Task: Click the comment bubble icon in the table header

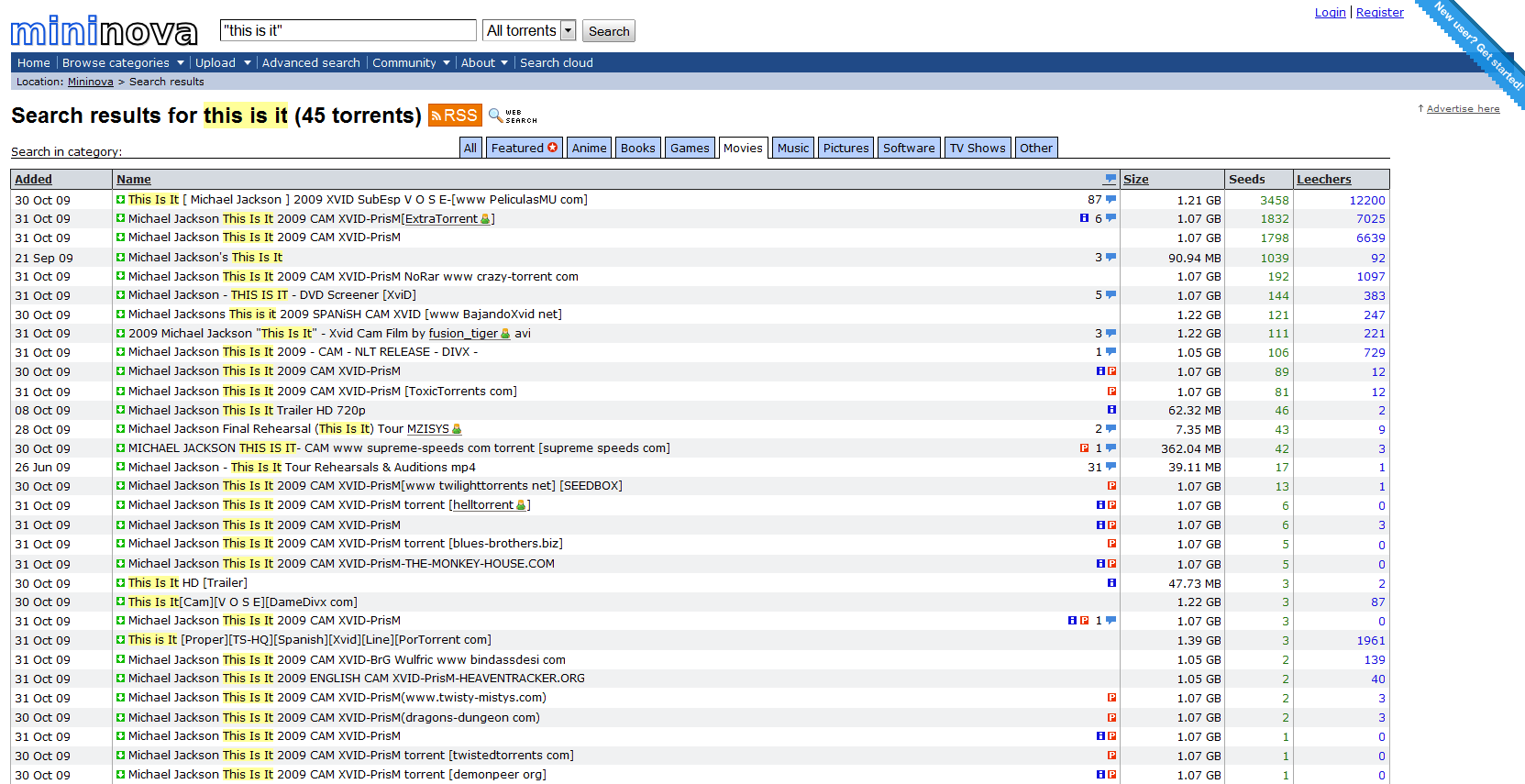Action: pos(1111,180)
